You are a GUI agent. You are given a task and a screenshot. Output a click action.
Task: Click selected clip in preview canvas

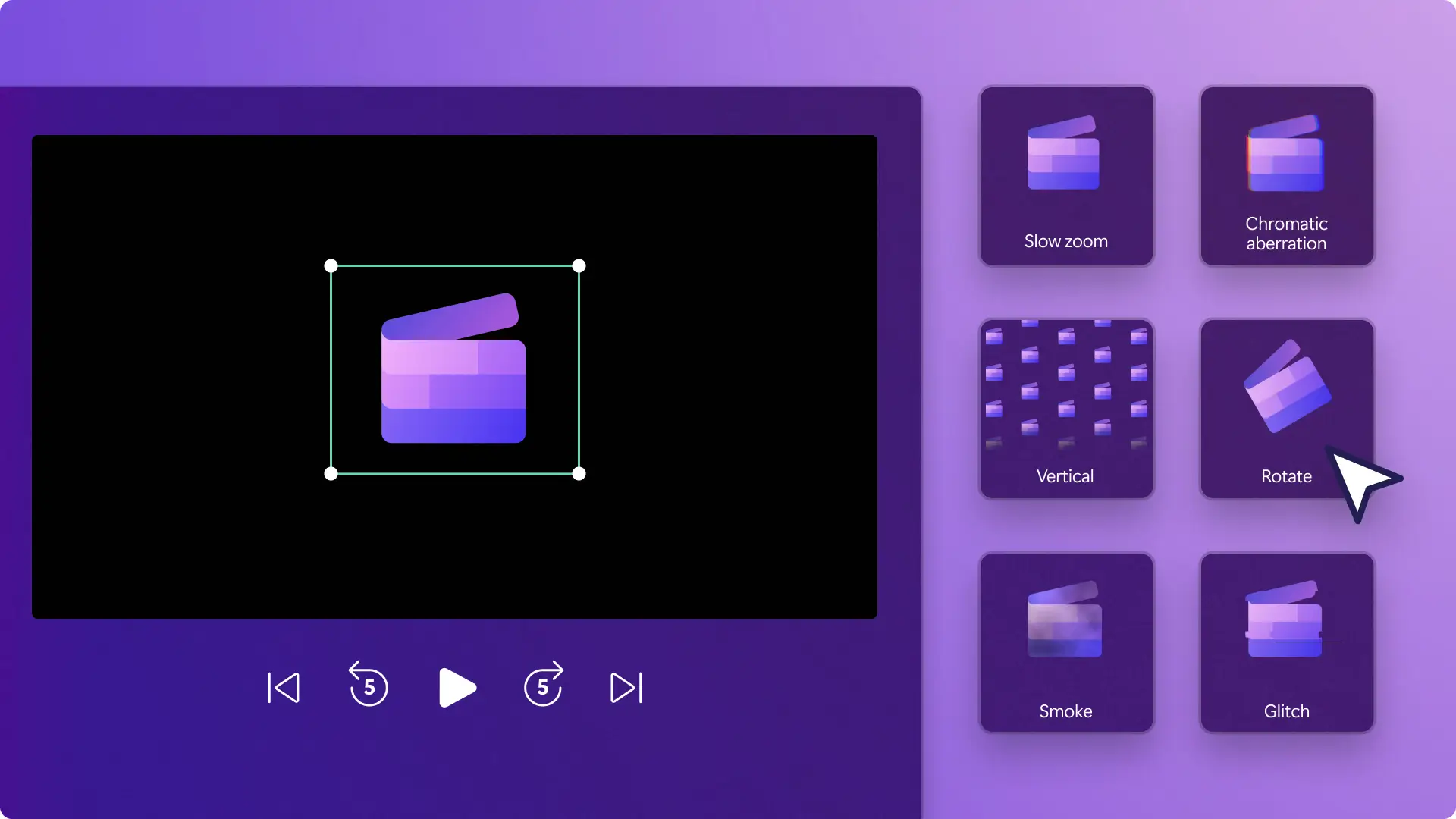tap(455, 370)
